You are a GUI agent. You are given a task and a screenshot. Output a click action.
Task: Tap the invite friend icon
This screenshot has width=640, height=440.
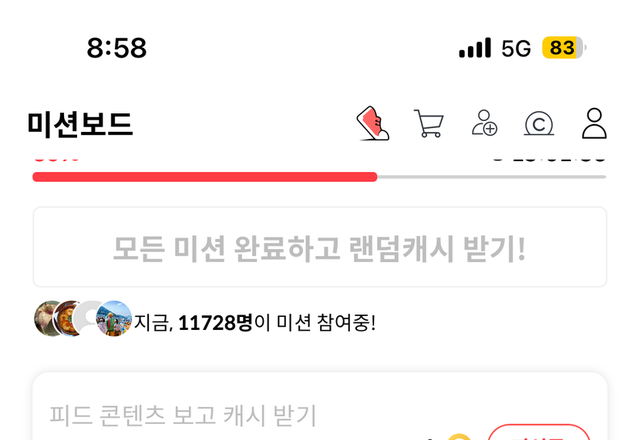484,123
